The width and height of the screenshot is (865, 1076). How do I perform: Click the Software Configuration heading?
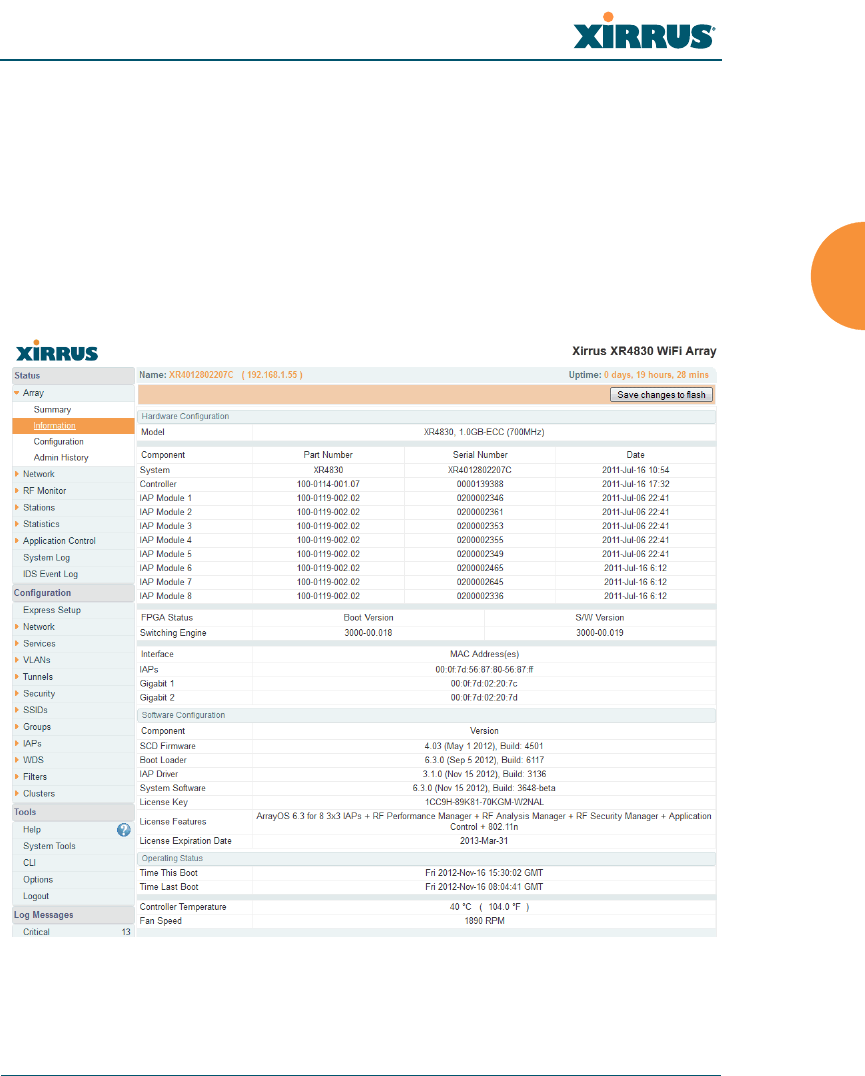(183, 715)
